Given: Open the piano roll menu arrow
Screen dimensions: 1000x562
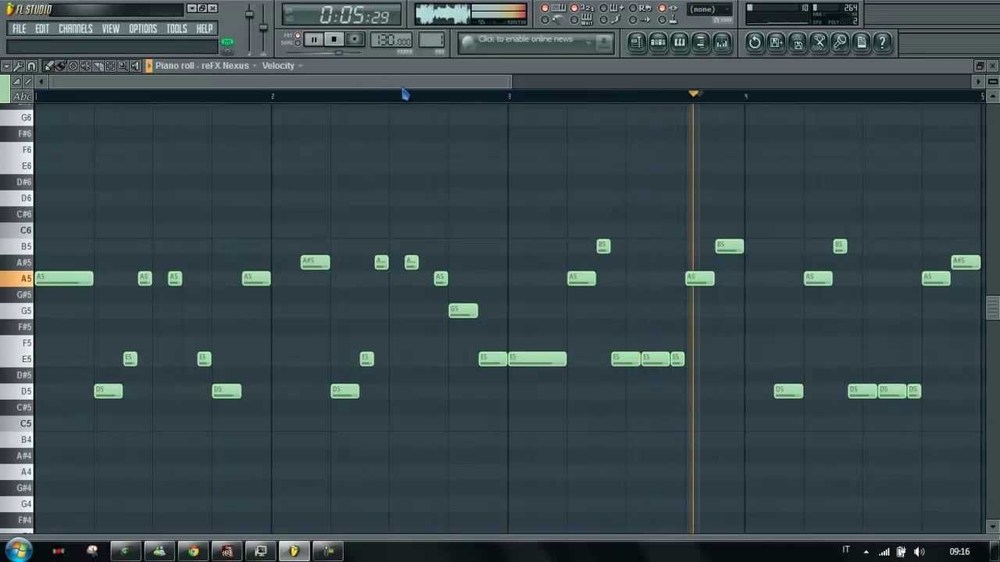Looking at the screenshot, I should point(6,66).
